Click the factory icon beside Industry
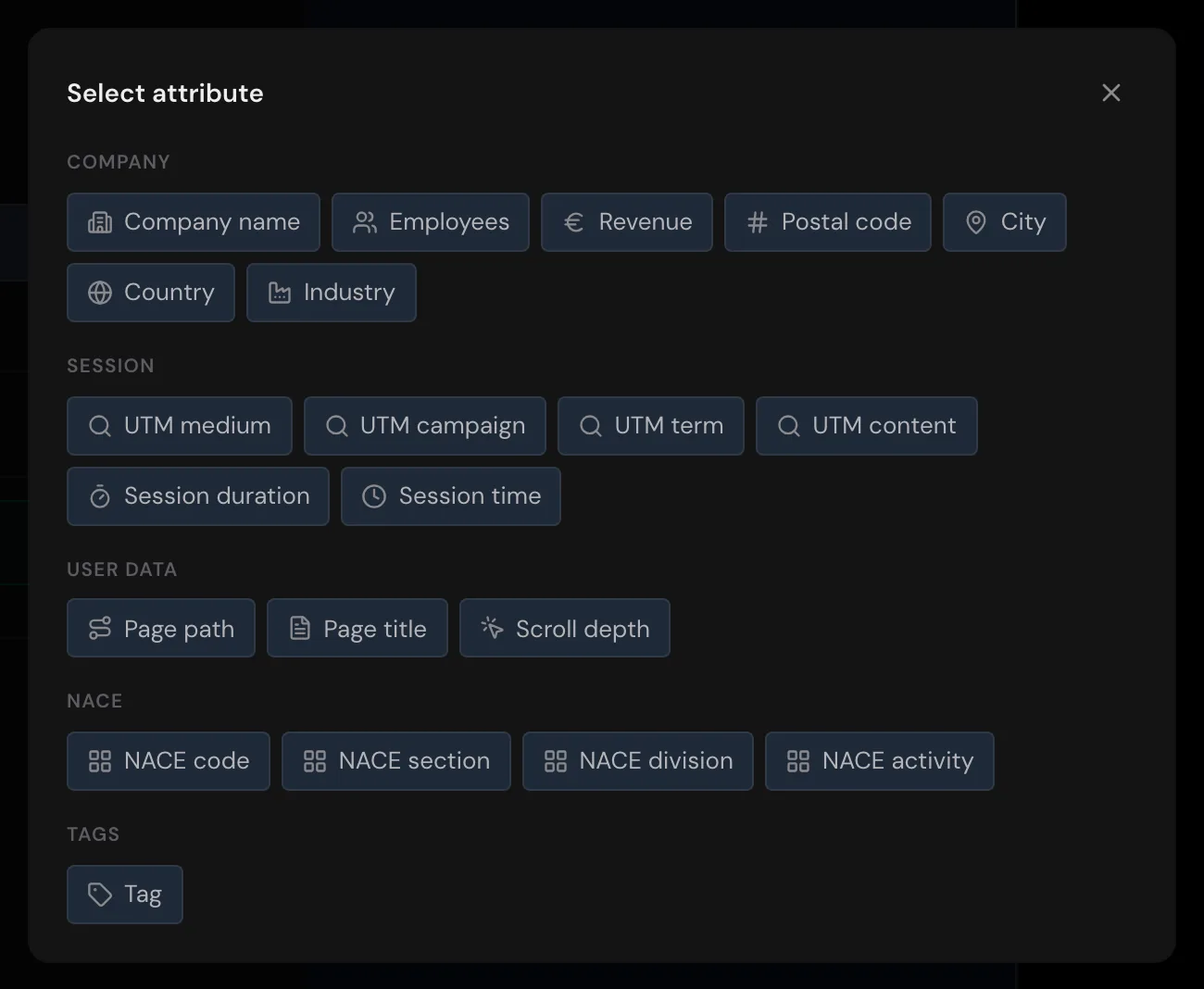Viewport: 1204px width, 989px height. [x=280, y=293]
